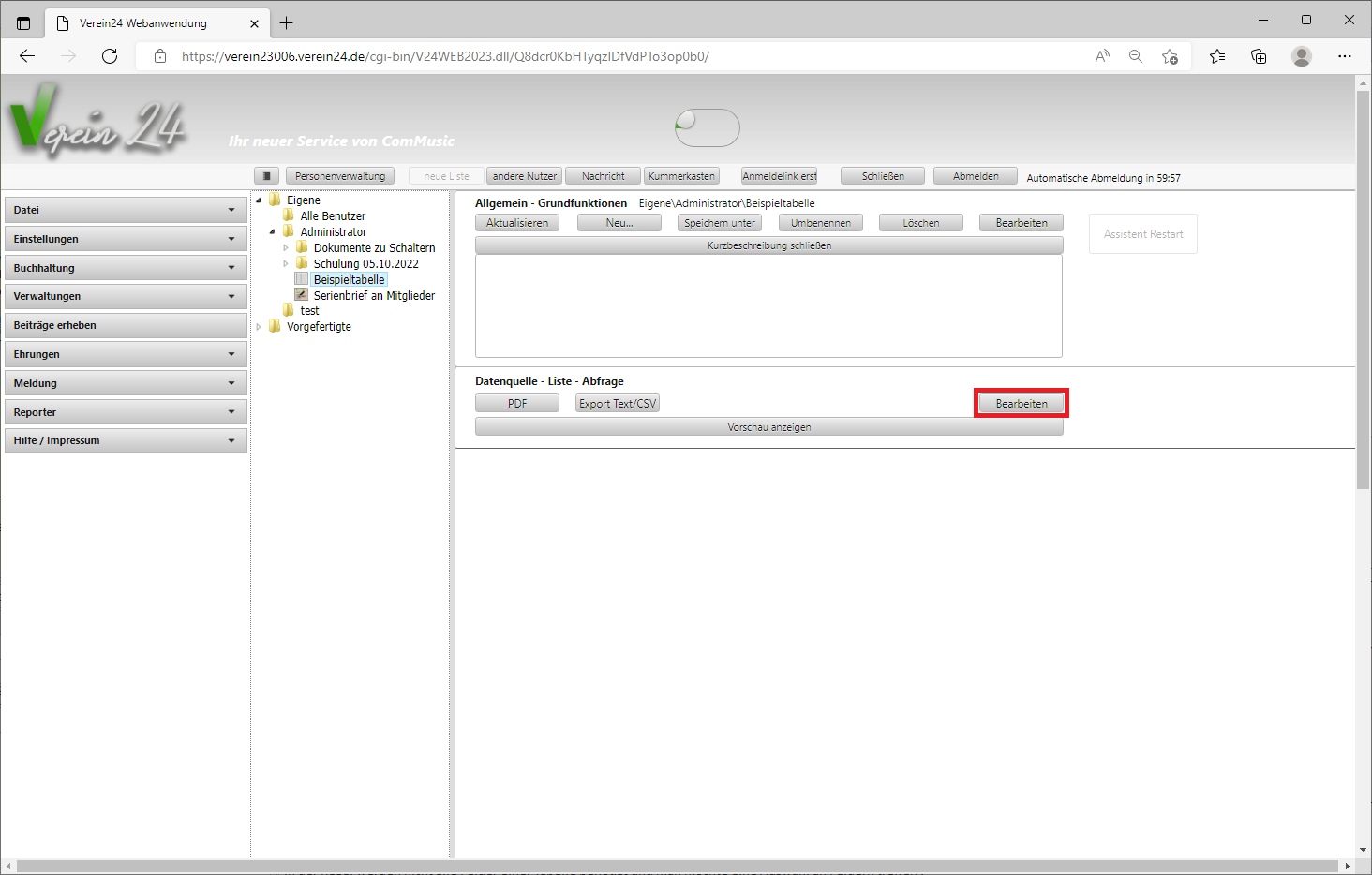Open the Beiträge erheben menu item
This screenshot has width=1372, height=875.
tap(126, 325)
